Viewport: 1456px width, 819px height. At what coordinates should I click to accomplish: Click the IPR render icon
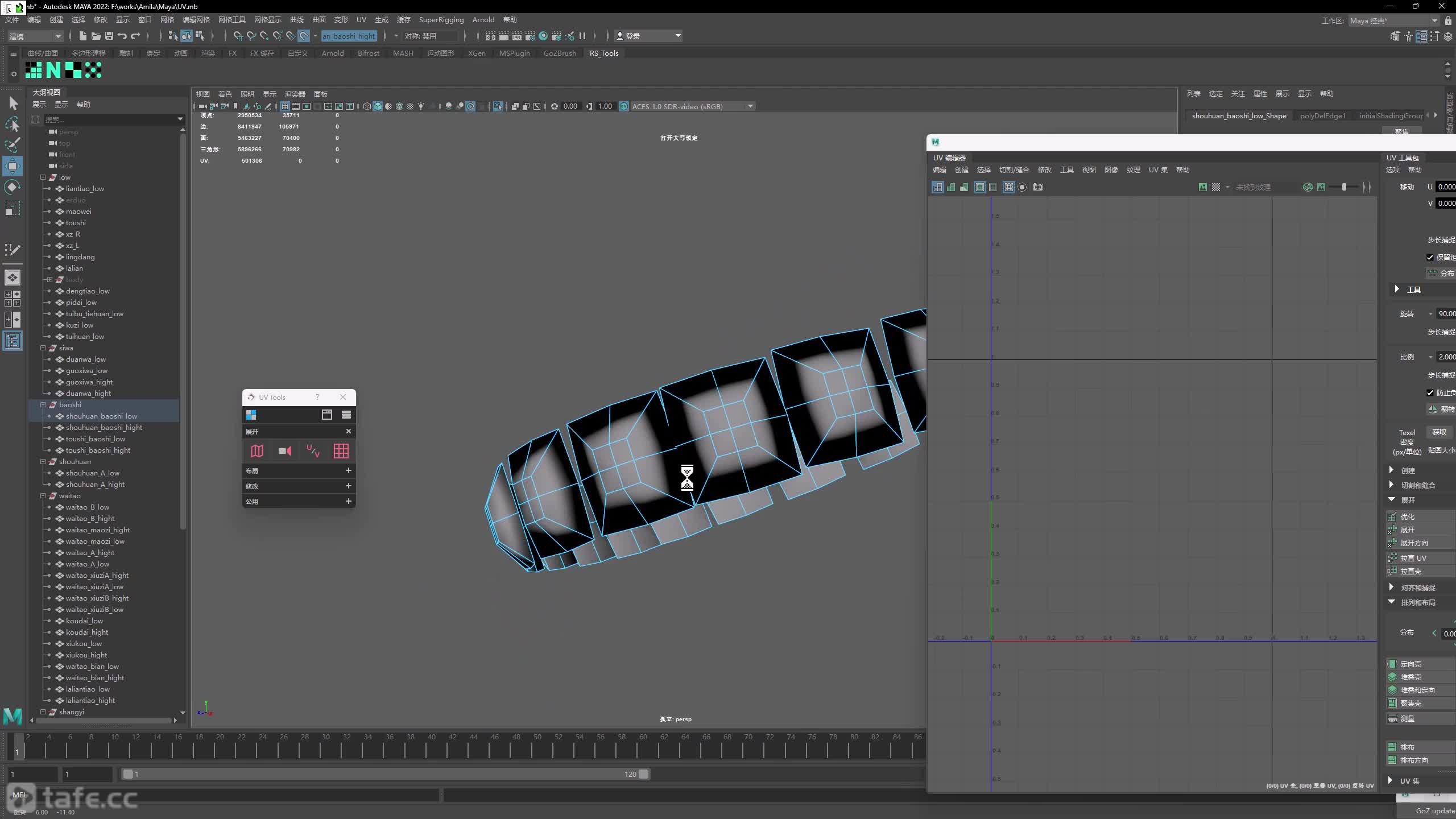pyautogui.click(x=517, y=36)
